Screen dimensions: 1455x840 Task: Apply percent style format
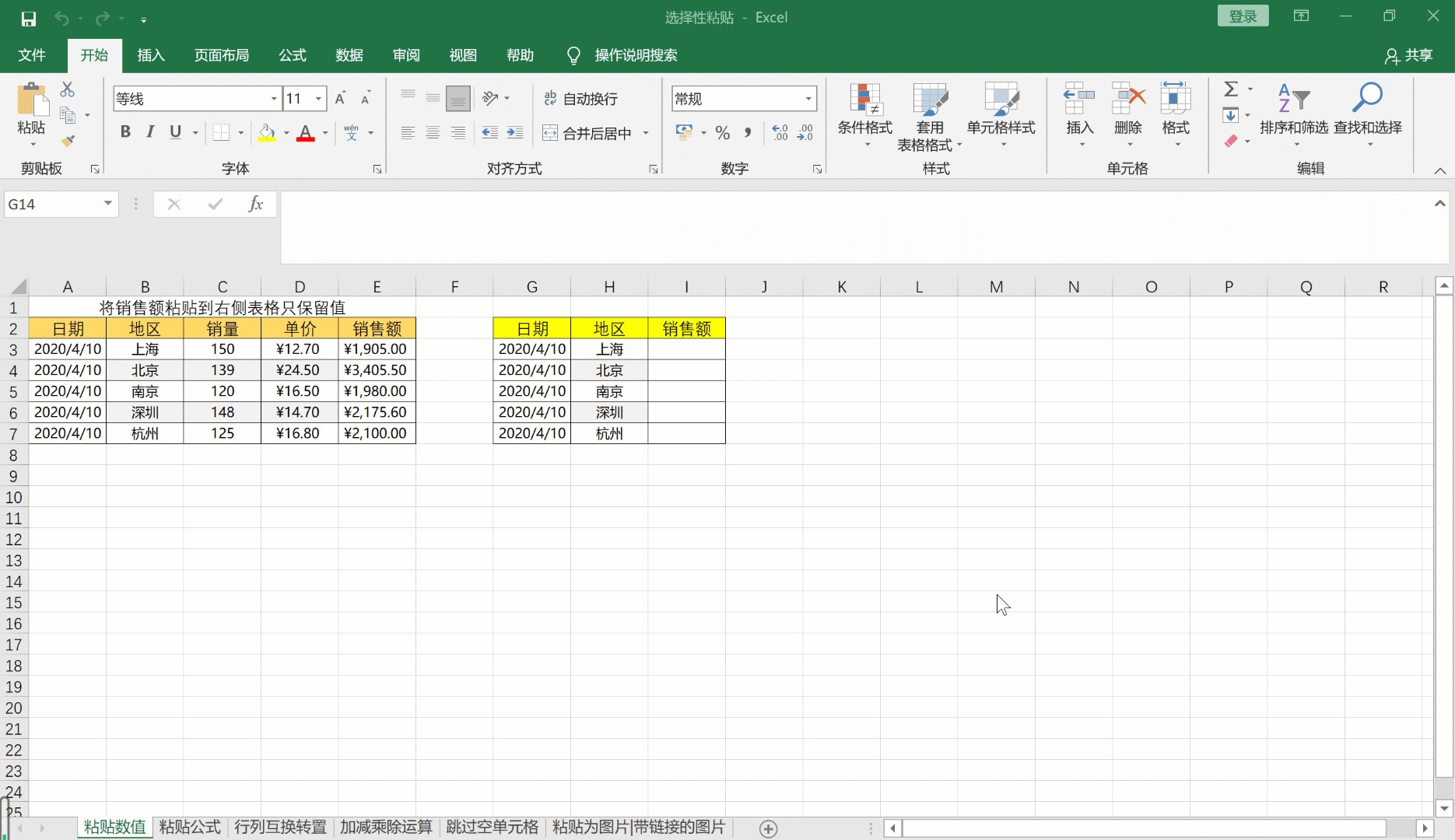click(x=723, y=133)
